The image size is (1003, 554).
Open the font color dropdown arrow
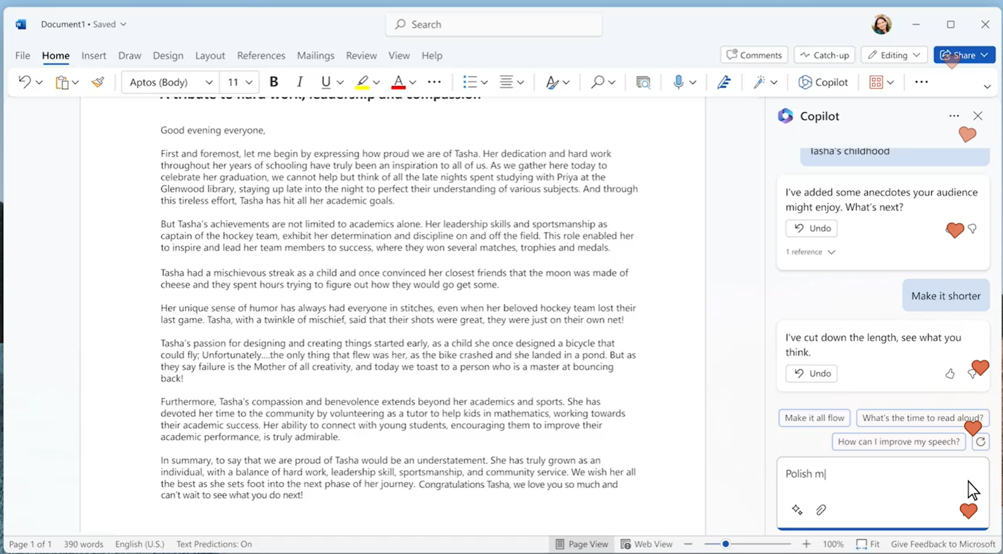click(413, 82)
